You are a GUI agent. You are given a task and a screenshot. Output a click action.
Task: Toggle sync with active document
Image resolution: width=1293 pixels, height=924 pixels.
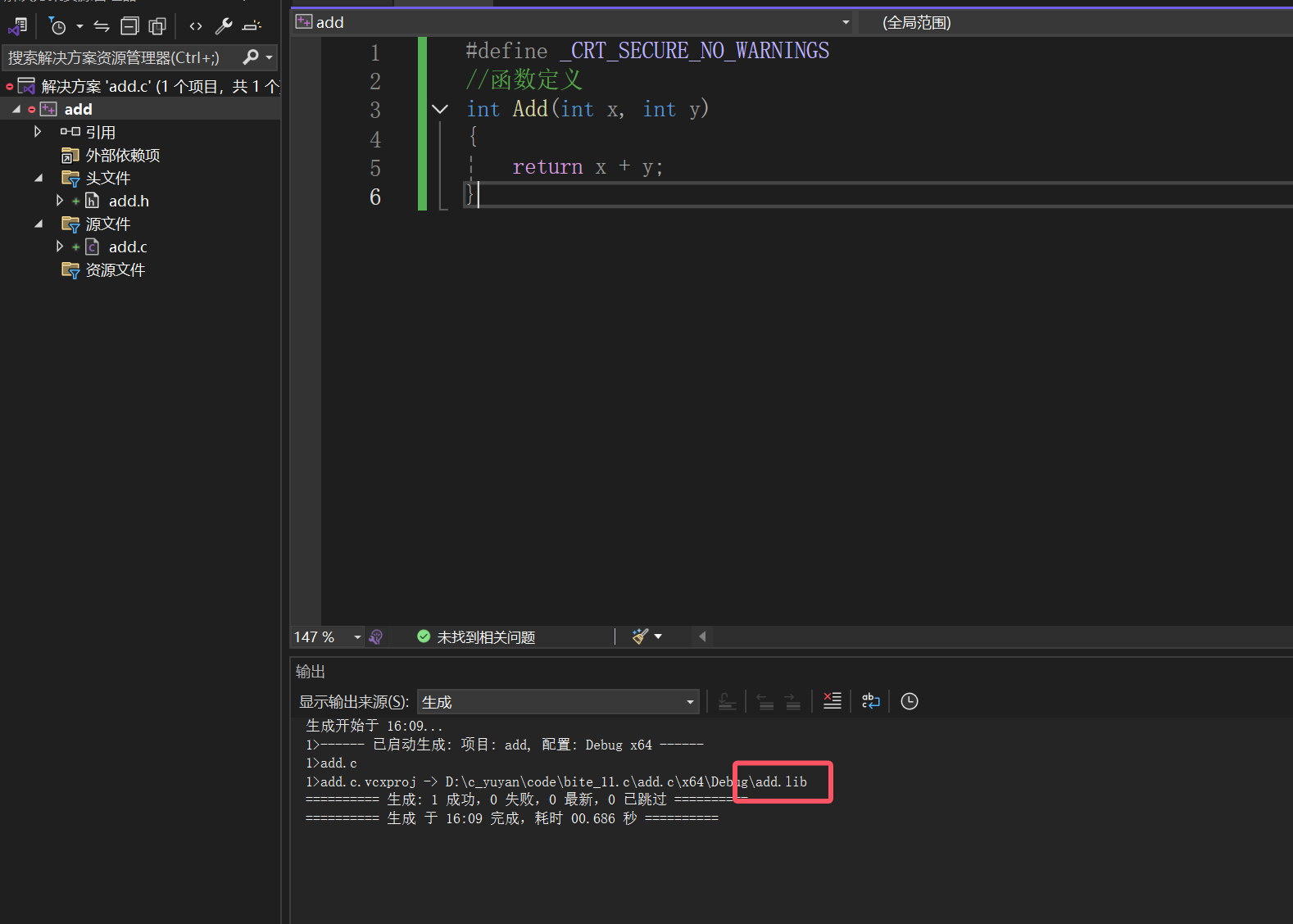(102, 27)
